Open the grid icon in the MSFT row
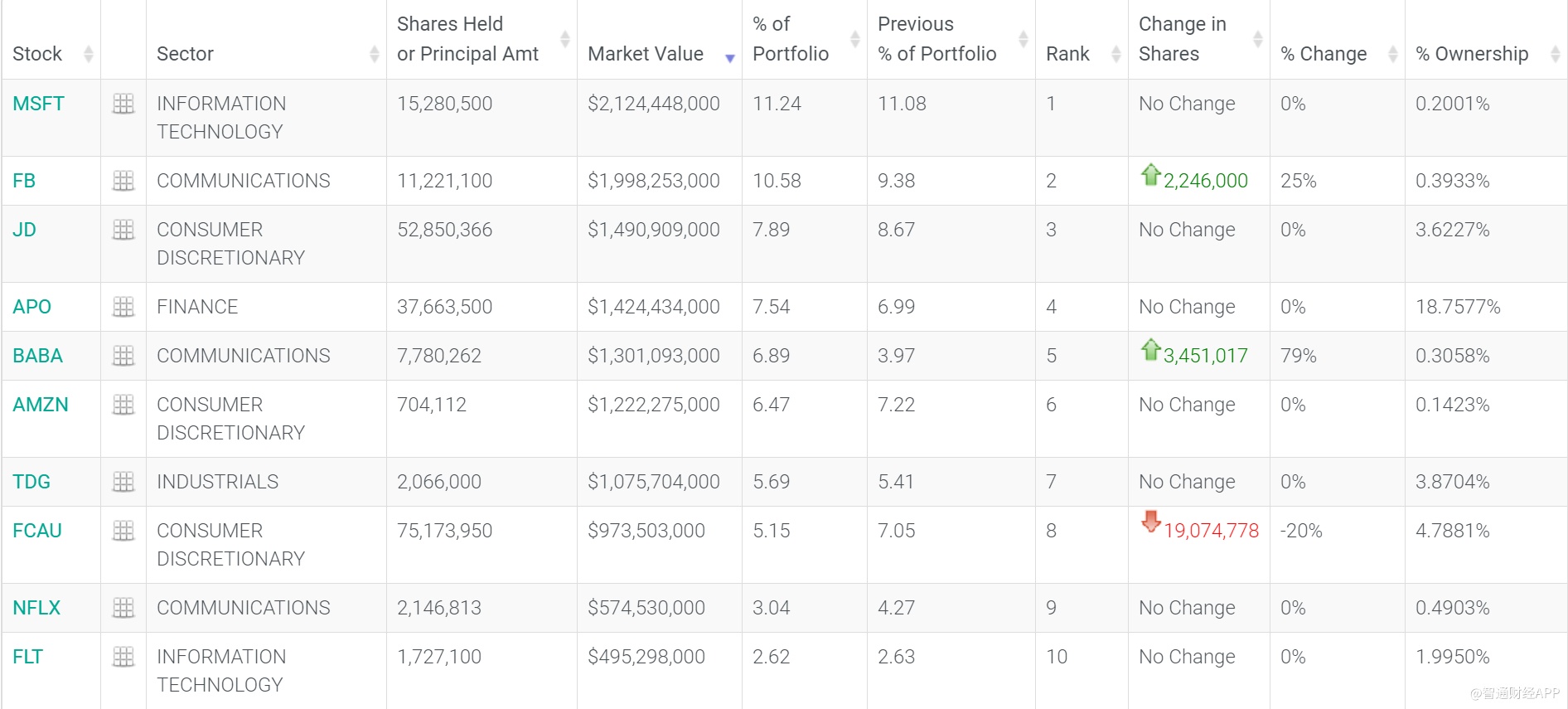Viewport: 1568px width, 709px height. point(123,104)
